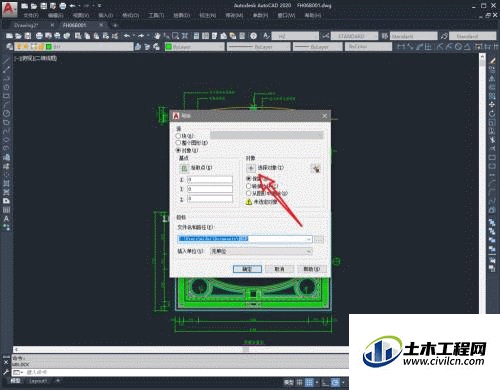
Task: Open the H2 text style dropdown
Action: [x=295, y=36]
